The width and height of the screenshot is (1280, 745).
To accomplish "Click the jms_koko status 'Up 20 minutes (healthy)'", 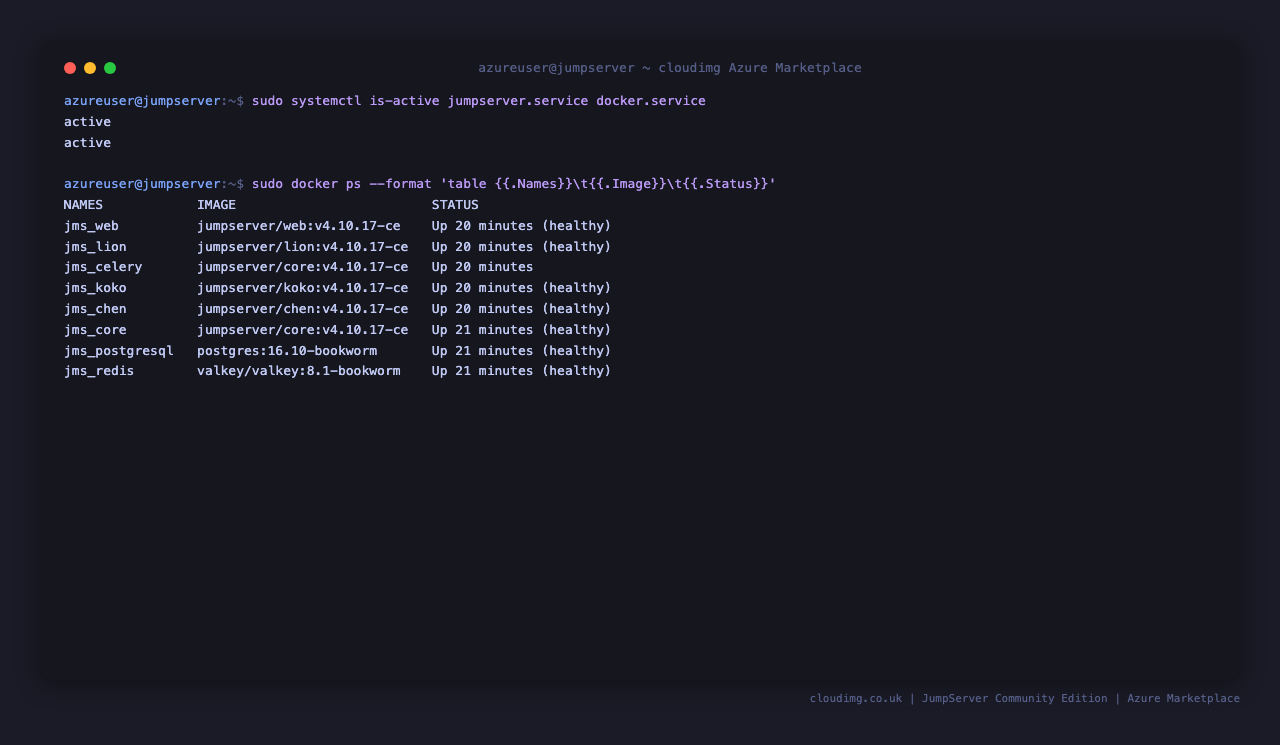I will [x=522, y=288].
